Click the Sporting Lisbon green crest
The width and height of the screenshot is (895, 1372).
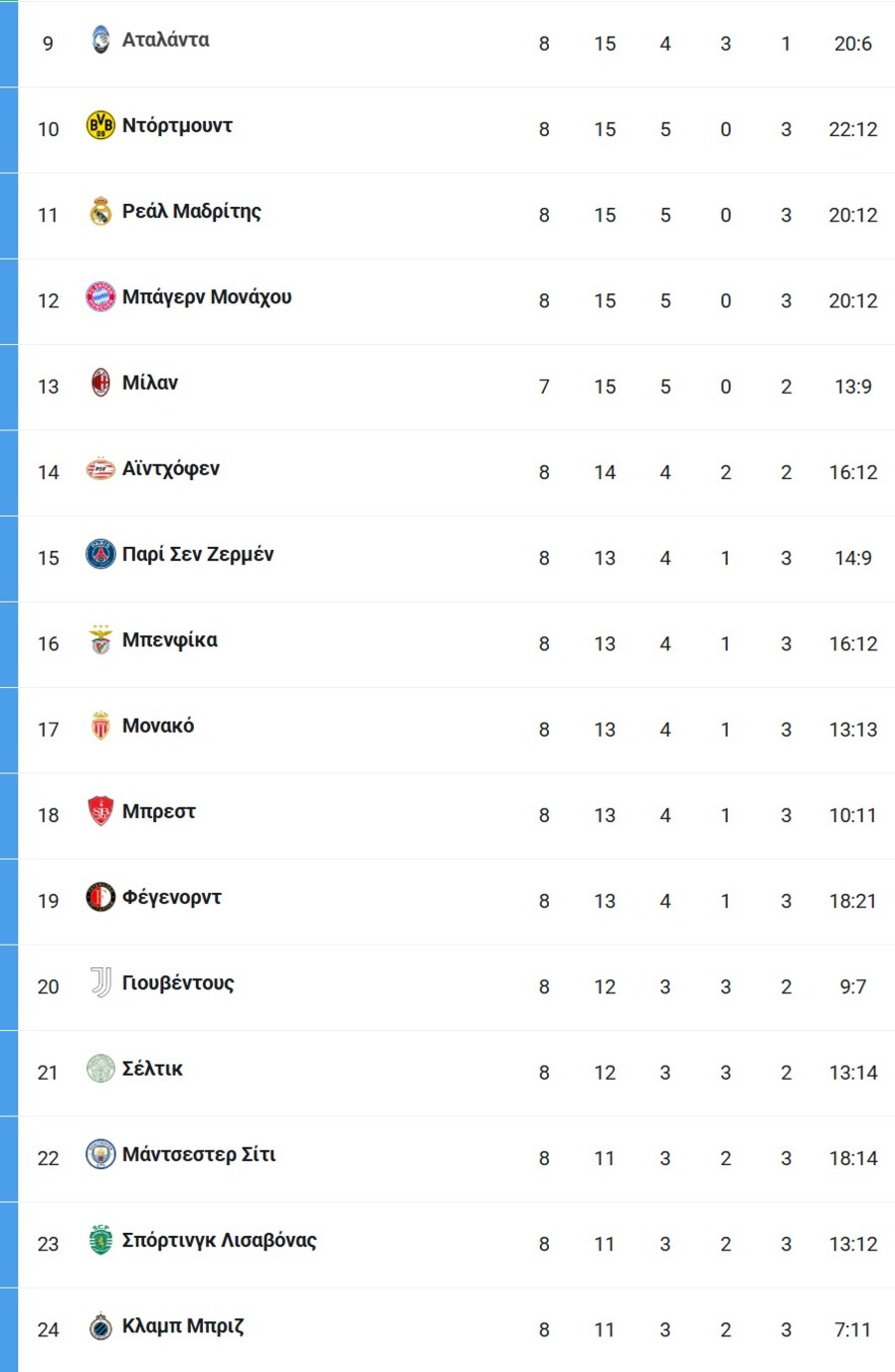[100, 1240]
